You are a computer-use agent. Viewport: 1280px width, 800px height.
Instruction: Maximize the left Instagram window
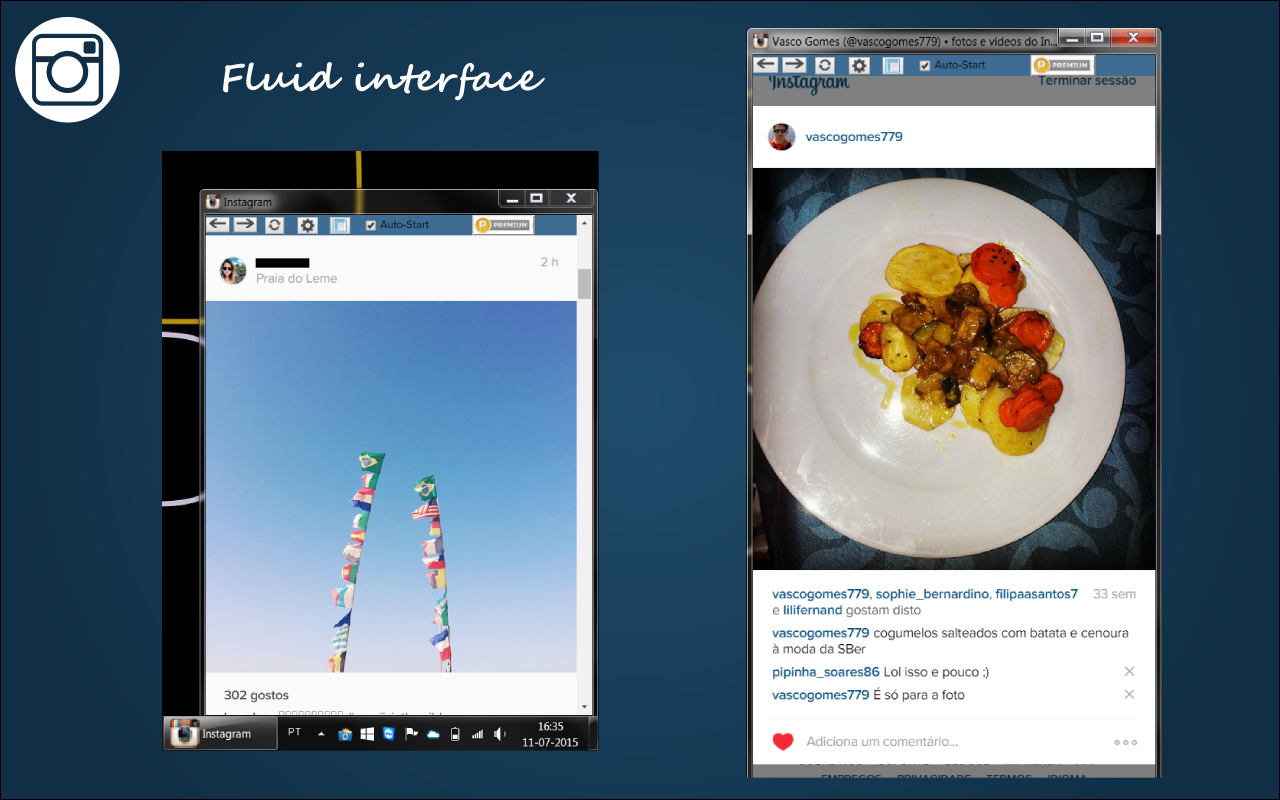coord(537,199)
